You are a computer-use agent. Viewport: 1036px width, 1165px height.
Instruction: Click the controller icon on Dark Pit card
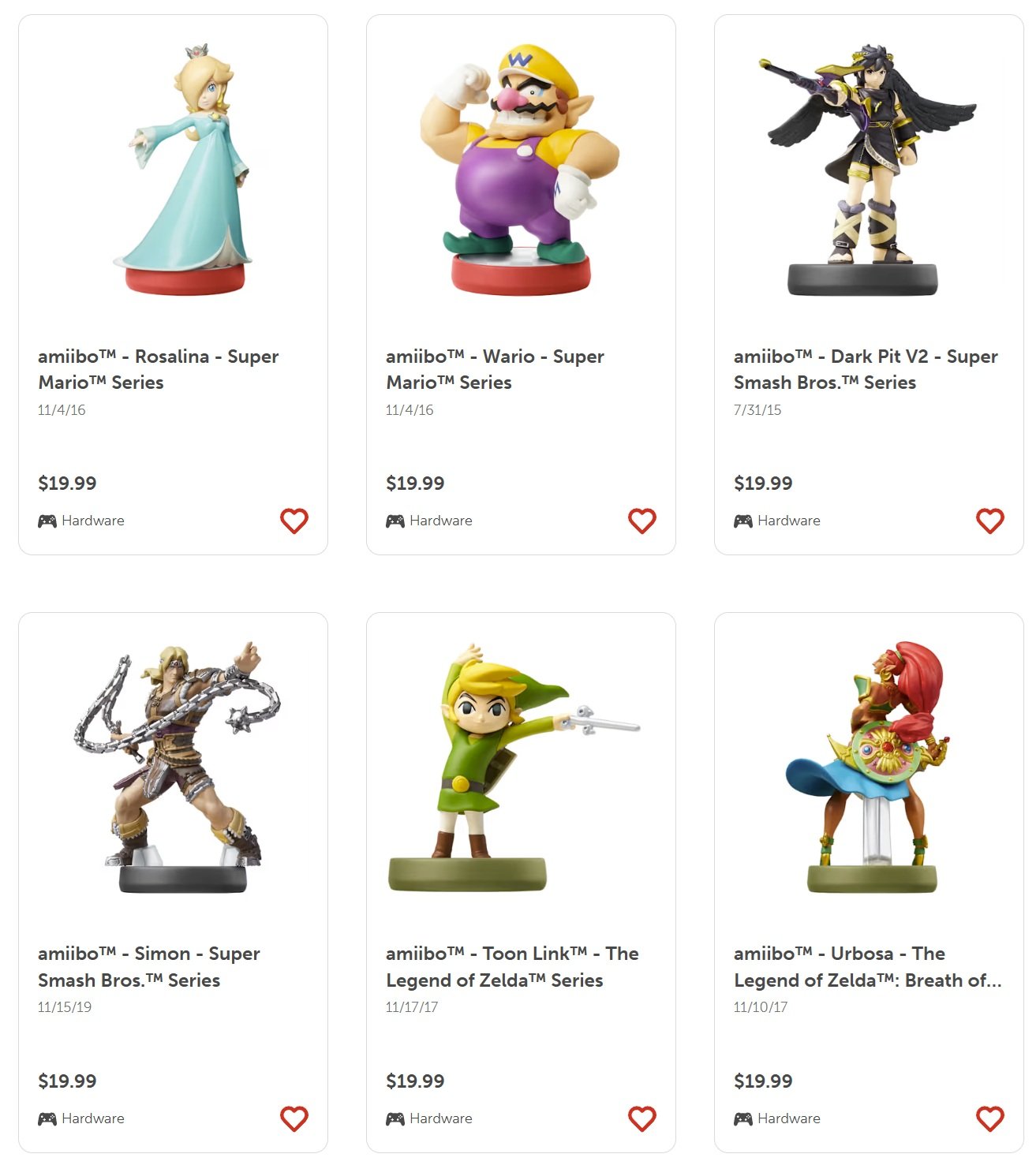pos(743,521)
